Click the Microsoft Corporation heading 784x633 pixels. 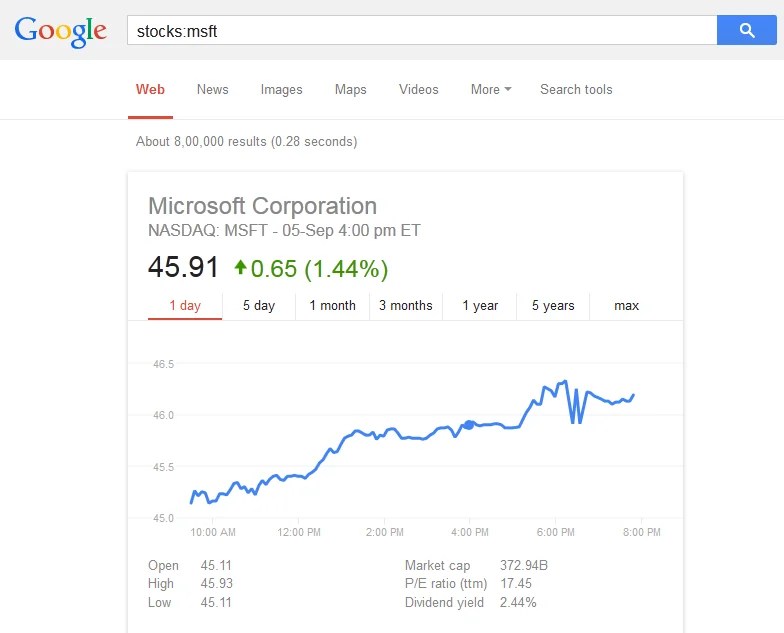[262, 206]
